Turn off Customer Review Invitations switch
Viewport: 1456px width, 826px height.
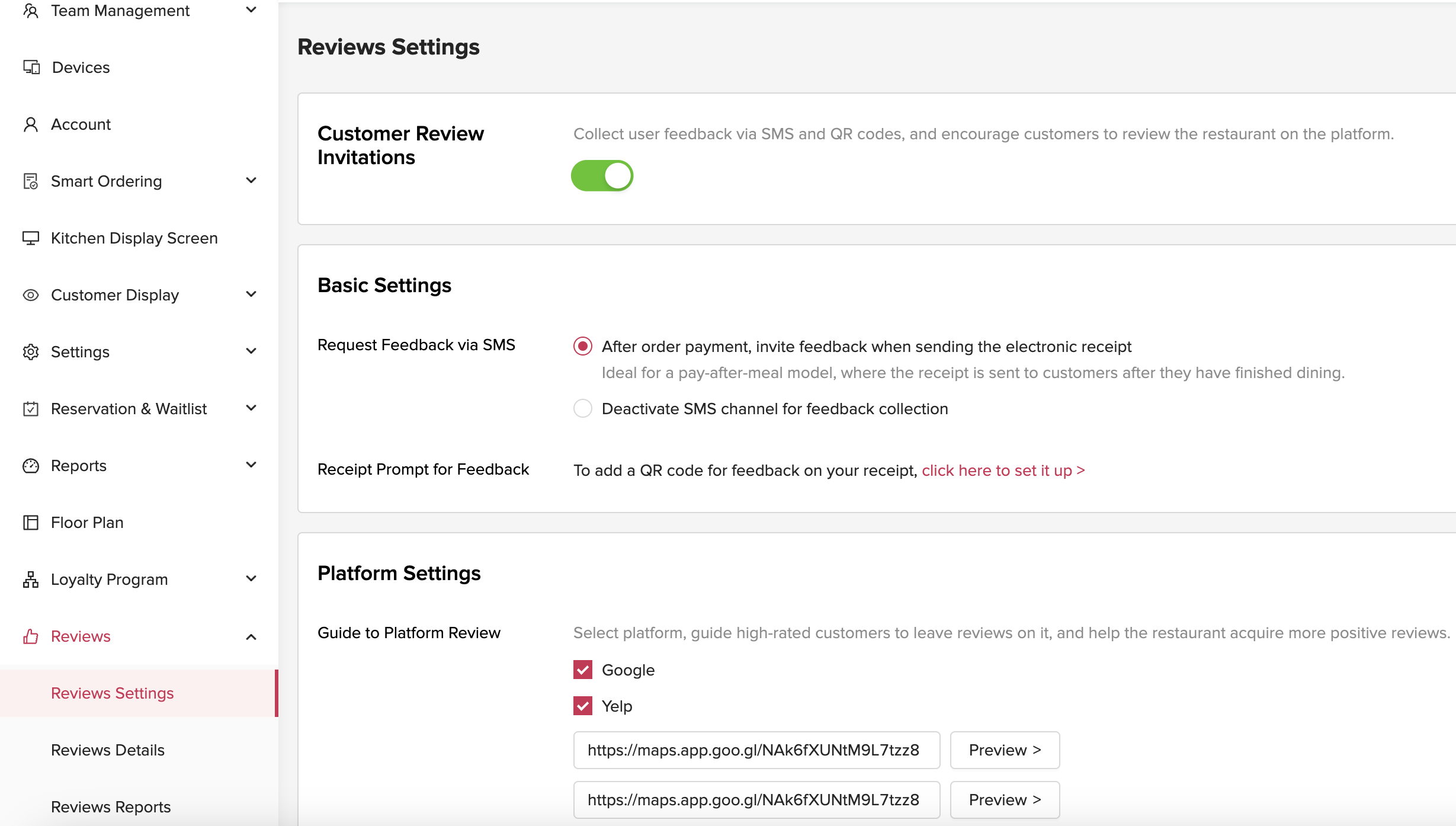point(602,176)
